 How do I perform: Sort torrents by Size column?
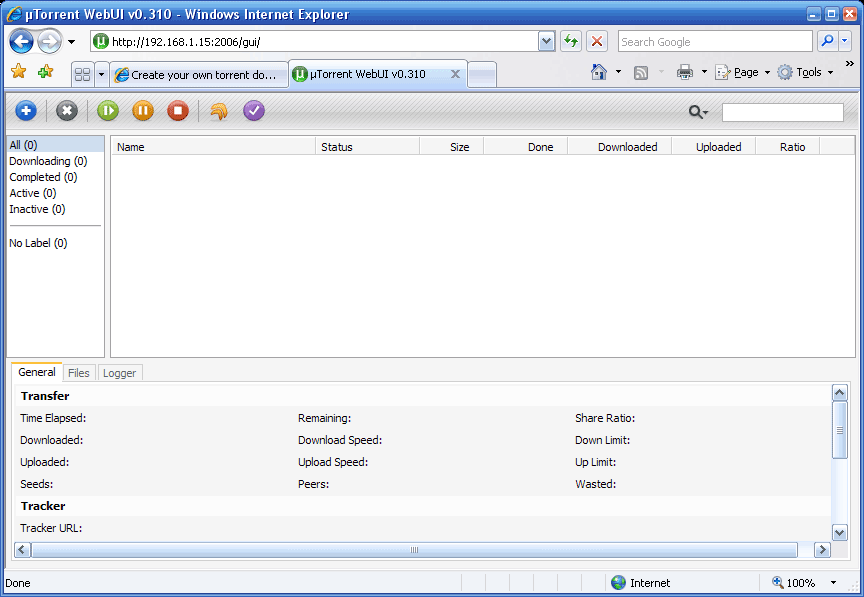point(452,147)
